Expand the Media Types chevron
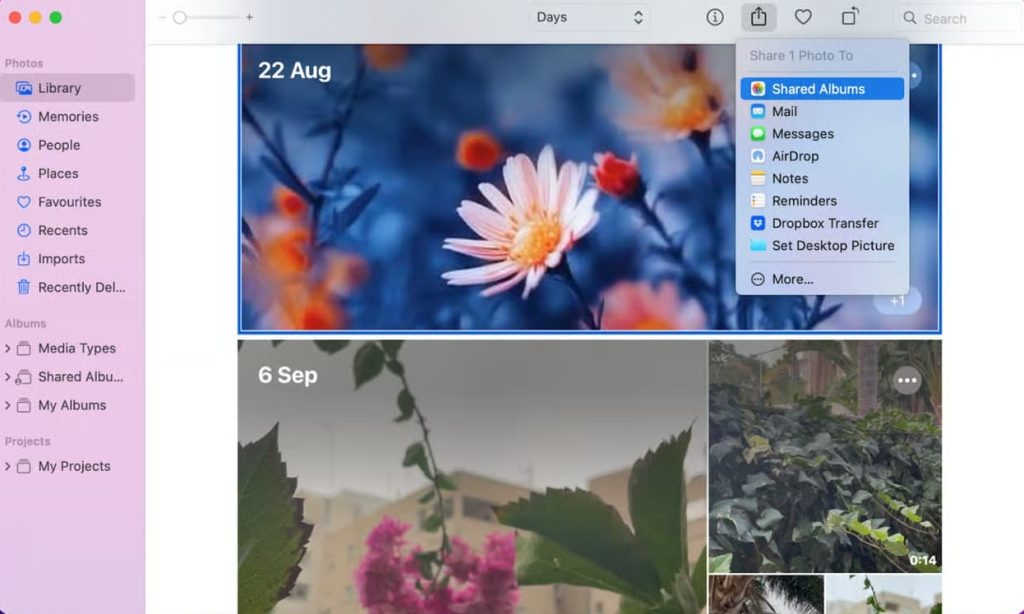 [x=7, y=349]
